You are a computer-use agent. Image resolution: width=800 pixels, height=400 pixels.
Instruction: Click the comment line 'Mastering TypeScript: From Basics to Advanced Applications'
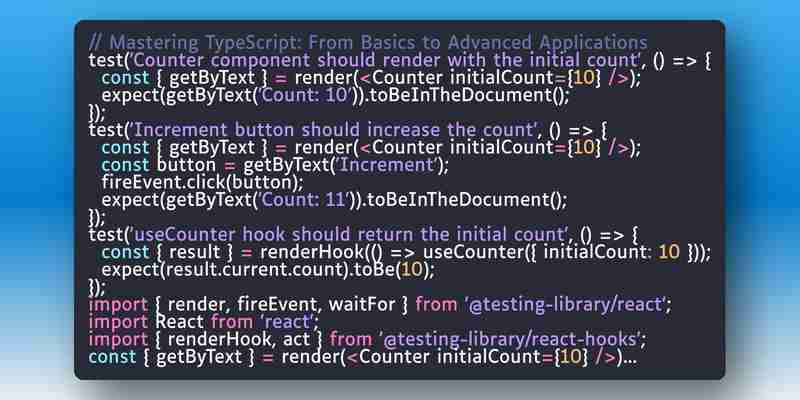(368, 42)
